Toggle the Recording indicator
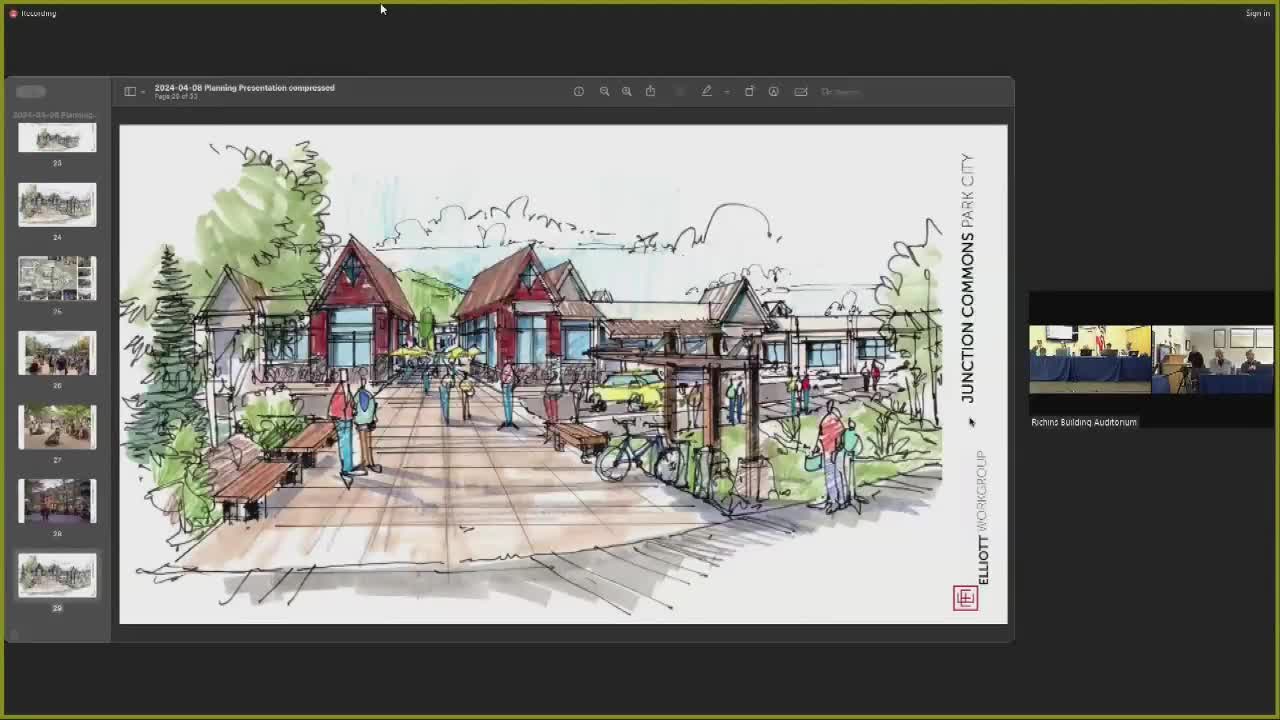 [x=33, y=13]
